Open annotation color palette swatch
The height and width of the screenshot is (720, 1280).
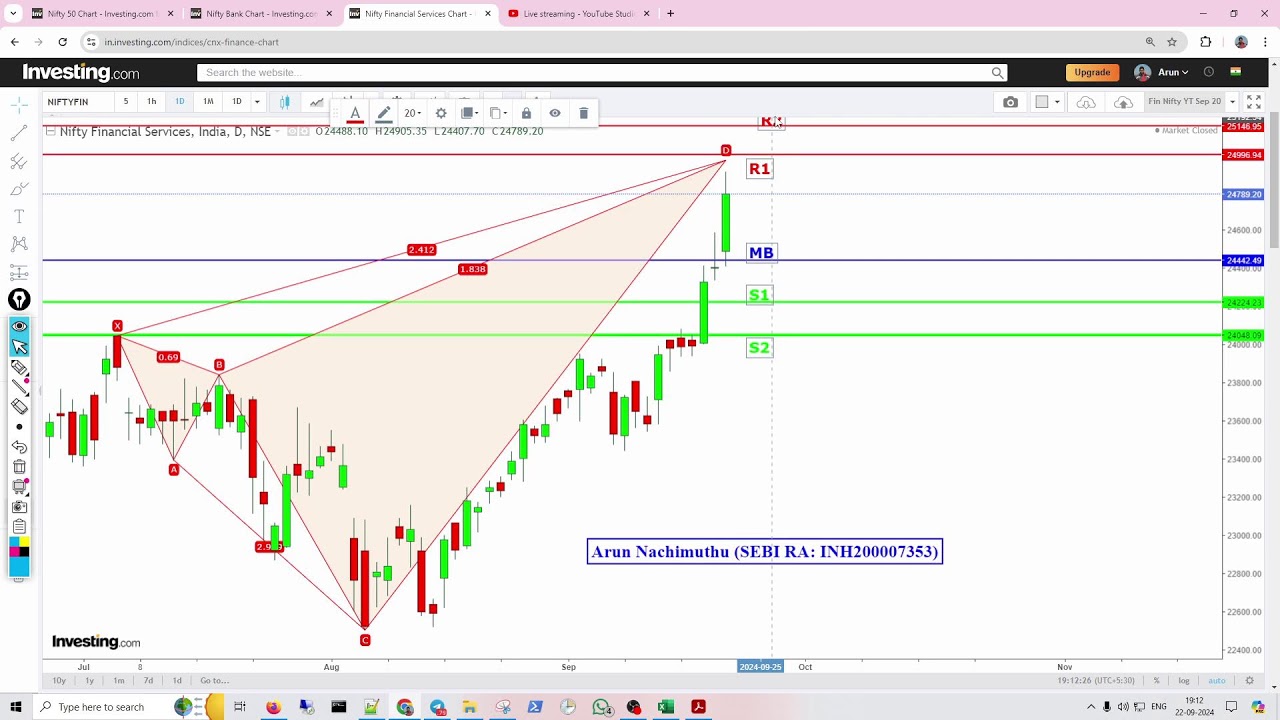point(19,547)
